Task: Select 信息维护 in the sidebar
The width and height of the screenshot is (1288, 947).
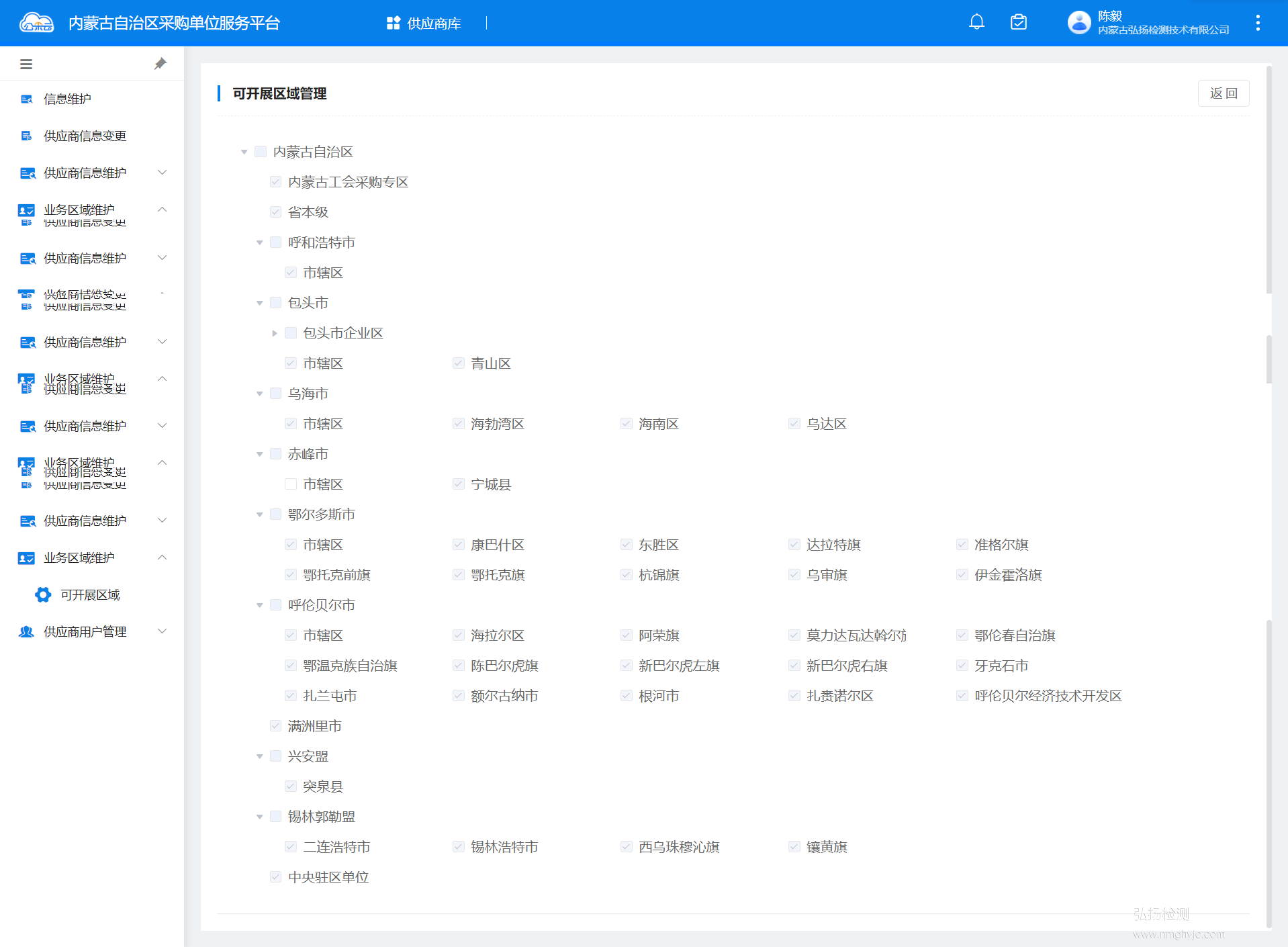Action: (67, 99)
